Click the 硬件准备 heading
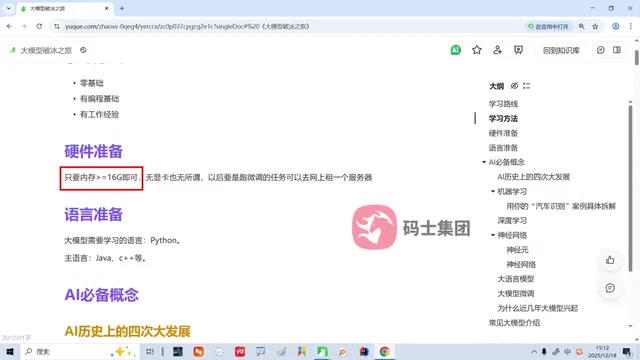The width and height of the screenshot is (640, 360). click(x=93, y=151)
